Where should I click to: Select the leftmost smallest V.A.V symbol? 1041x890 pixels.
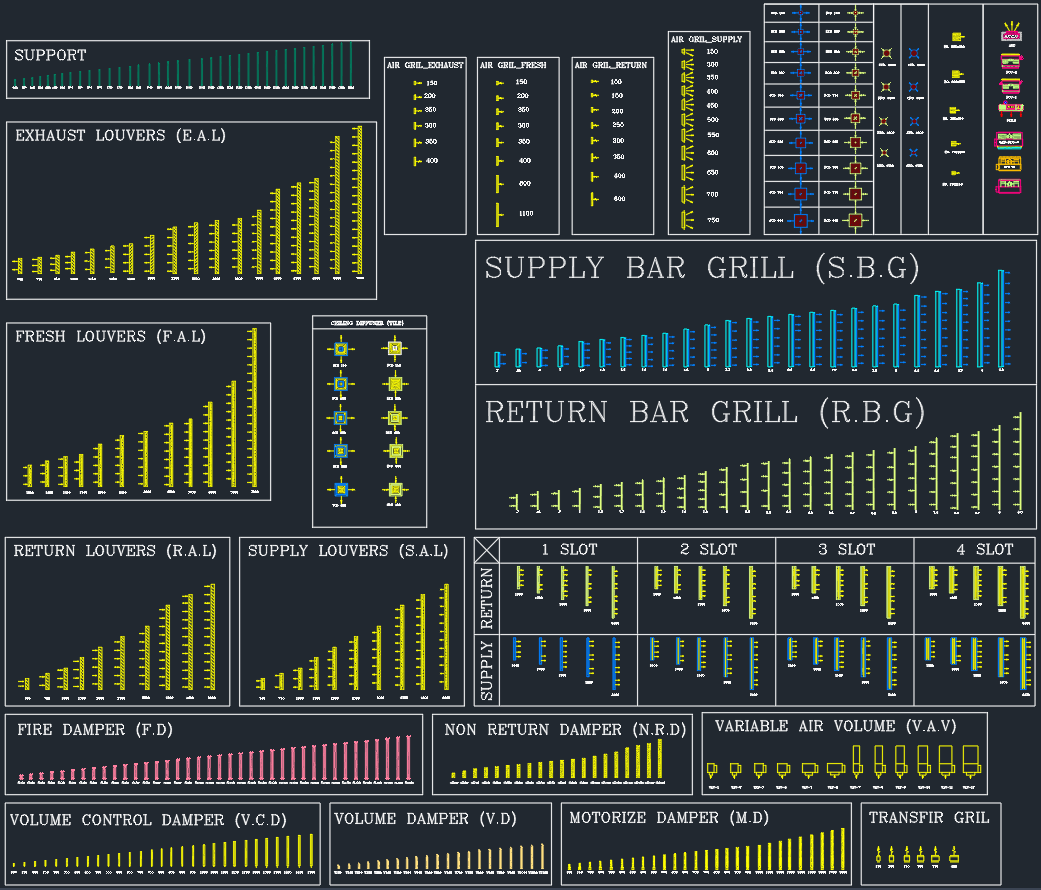(x=713, y=769)
